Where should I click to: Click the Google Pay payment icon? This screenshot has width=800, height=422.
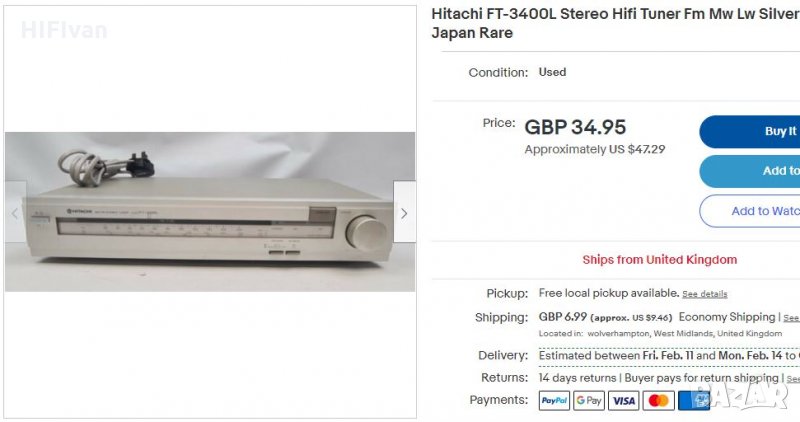pyautogui.click(x=589, y=401)
